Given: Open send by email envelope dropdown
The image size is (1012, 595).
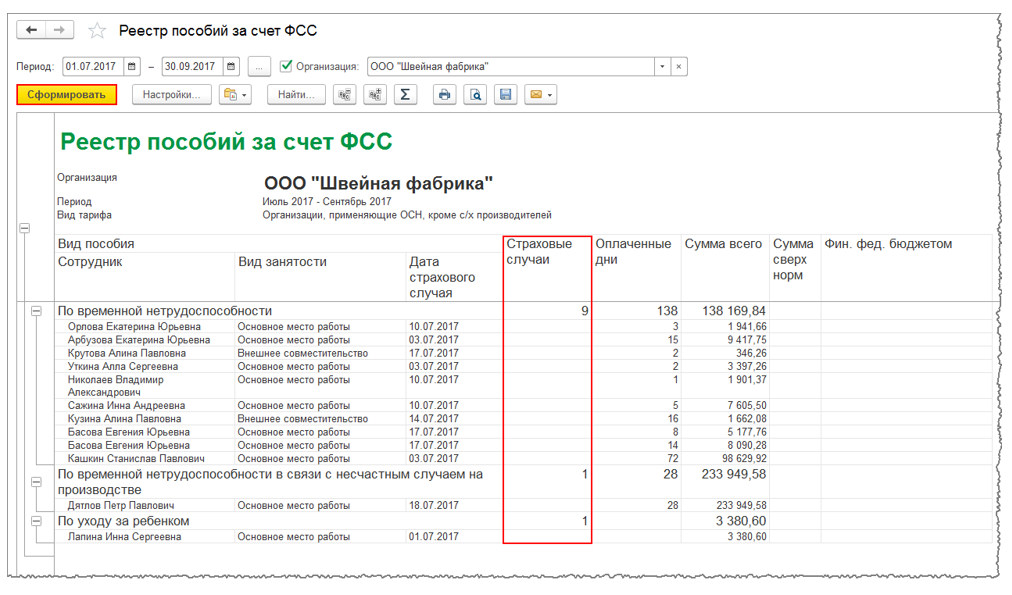Looking at the screenshot, I should [x=540, y=95].
